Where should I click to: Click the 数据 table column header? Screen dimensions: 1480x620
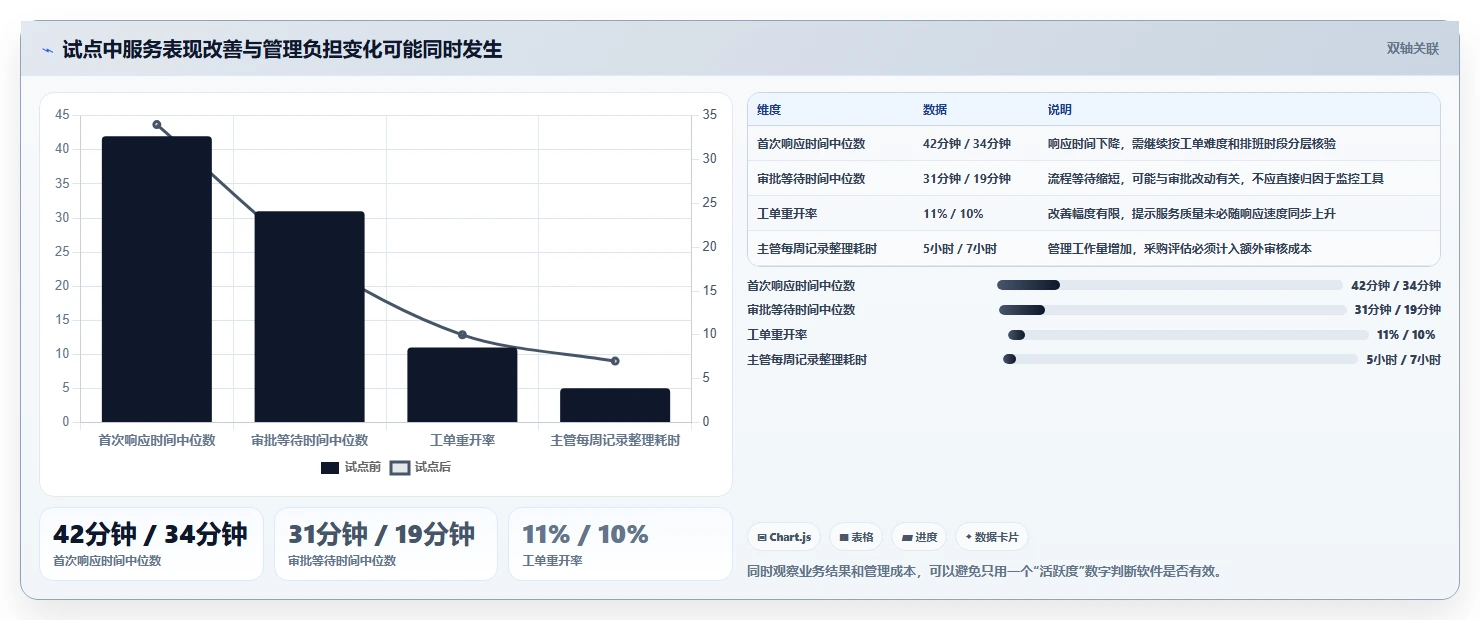[935, 109]
